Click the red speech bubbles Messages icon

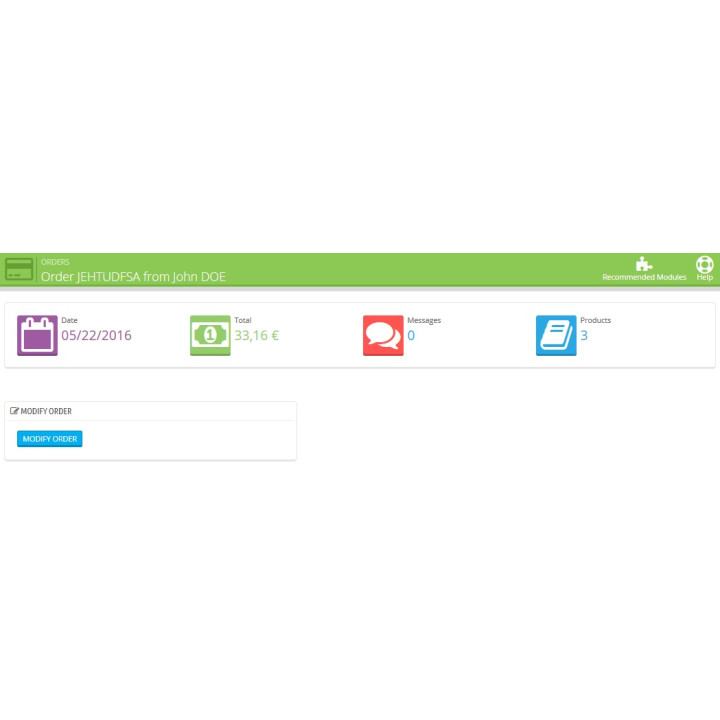(383, 335)
